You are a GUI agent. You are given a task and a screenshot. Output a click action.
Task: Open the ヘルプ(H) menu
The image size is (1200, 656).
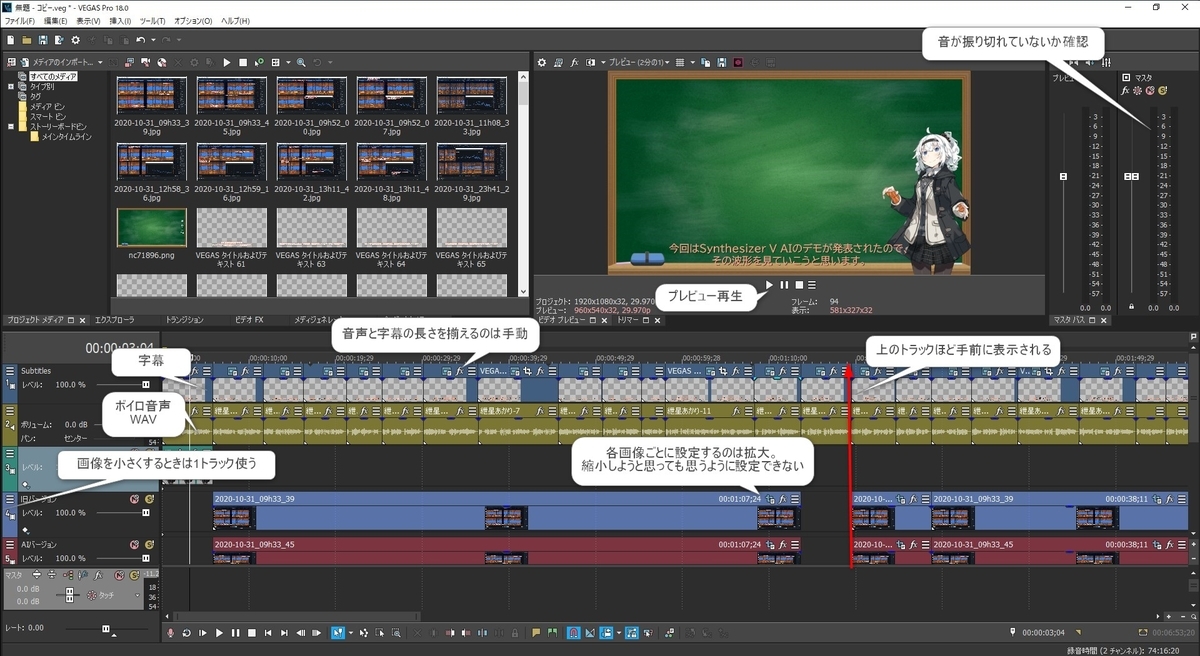pos(235,21)
